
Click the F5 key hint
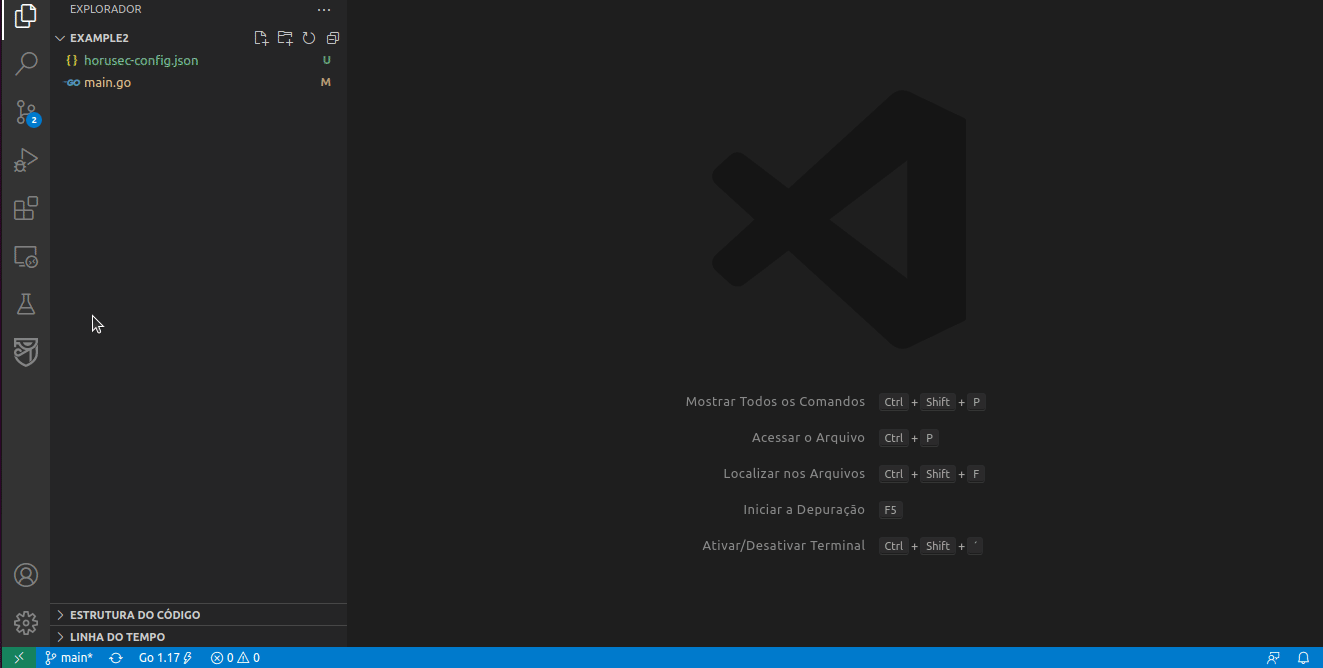pos(891,510)
